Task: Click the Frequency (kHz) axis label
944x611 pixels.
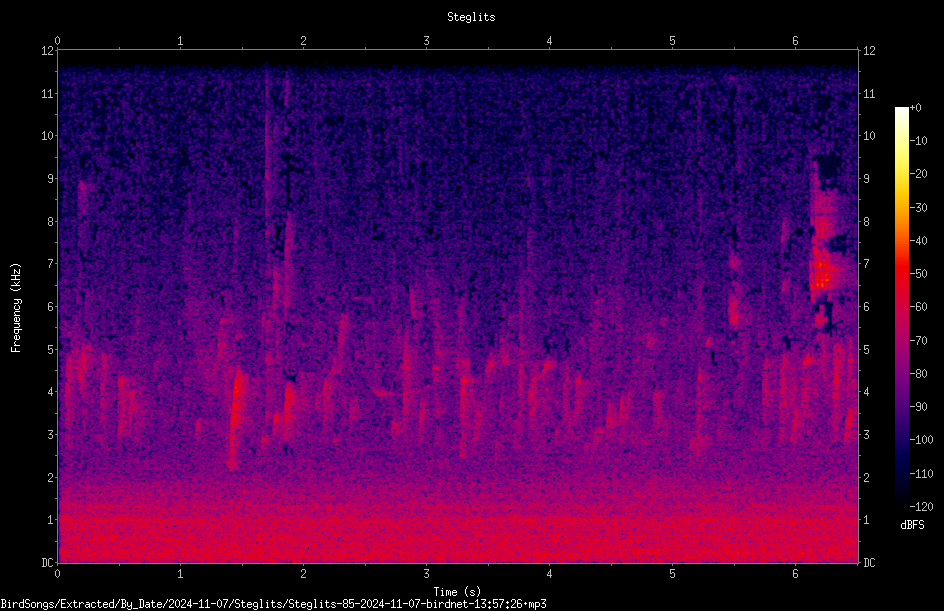Action: [16, 308]
